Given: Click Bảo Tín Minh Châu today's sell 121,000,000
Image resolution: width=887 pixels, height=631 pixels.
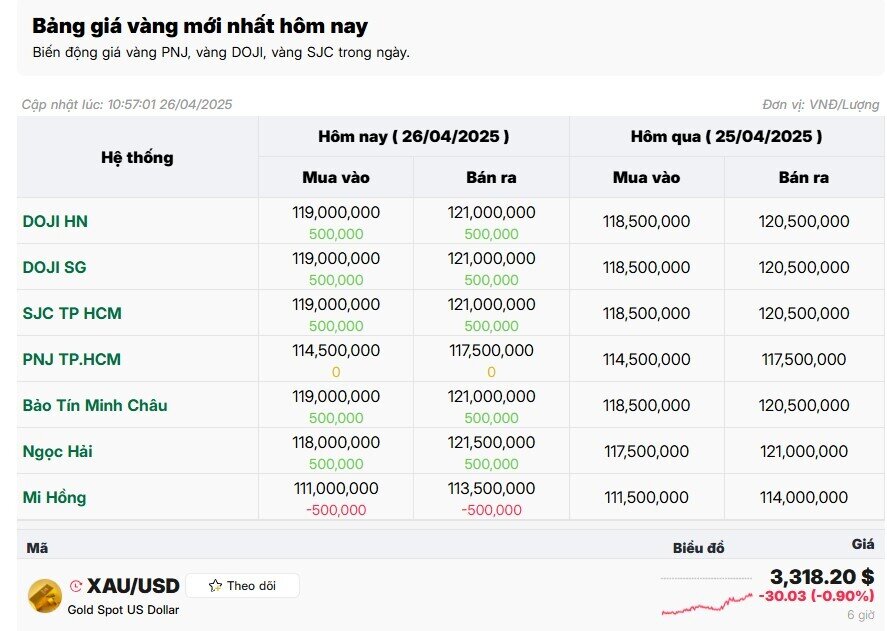Looking at the screenshot, I should pyautogui.click(x=491, y=397).
